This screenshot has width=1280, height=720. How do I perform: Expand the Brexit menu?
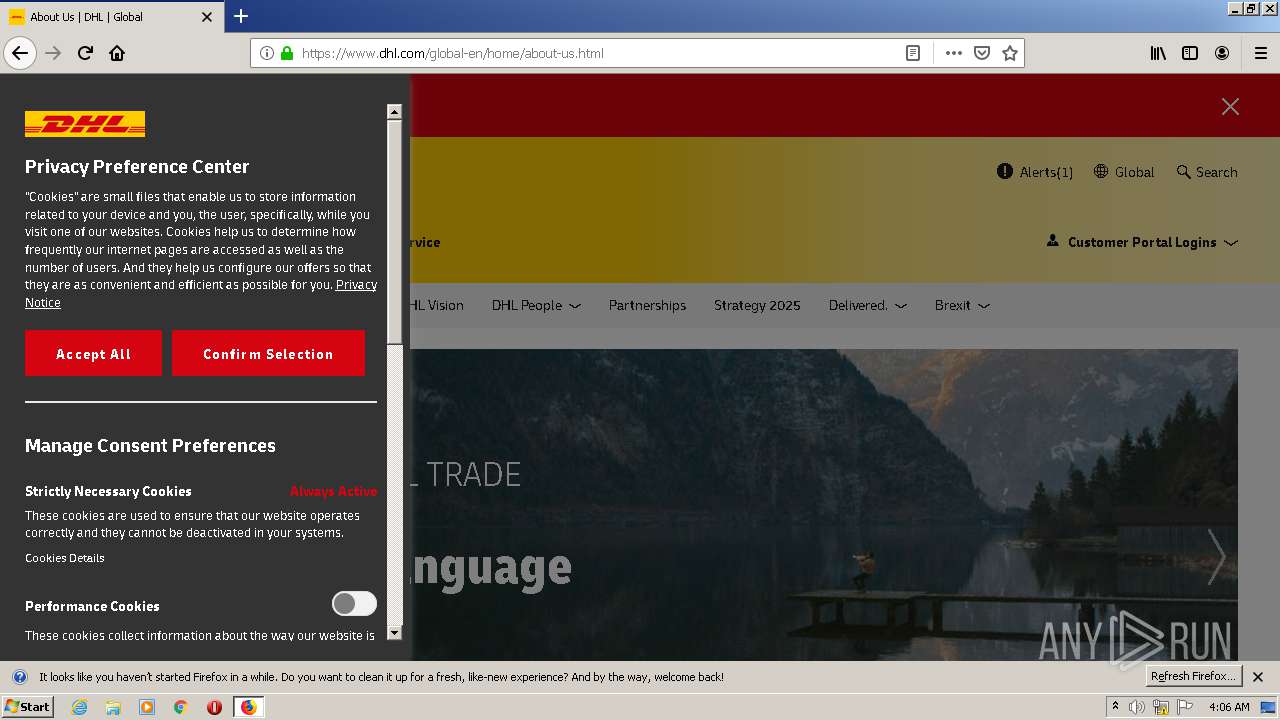coord(962,305)
